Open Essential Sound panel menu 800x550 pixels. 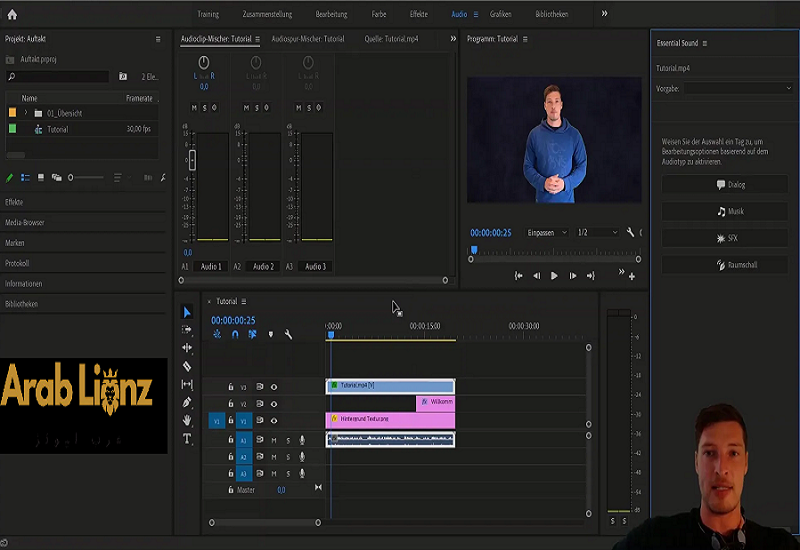(x=705, y=43)
